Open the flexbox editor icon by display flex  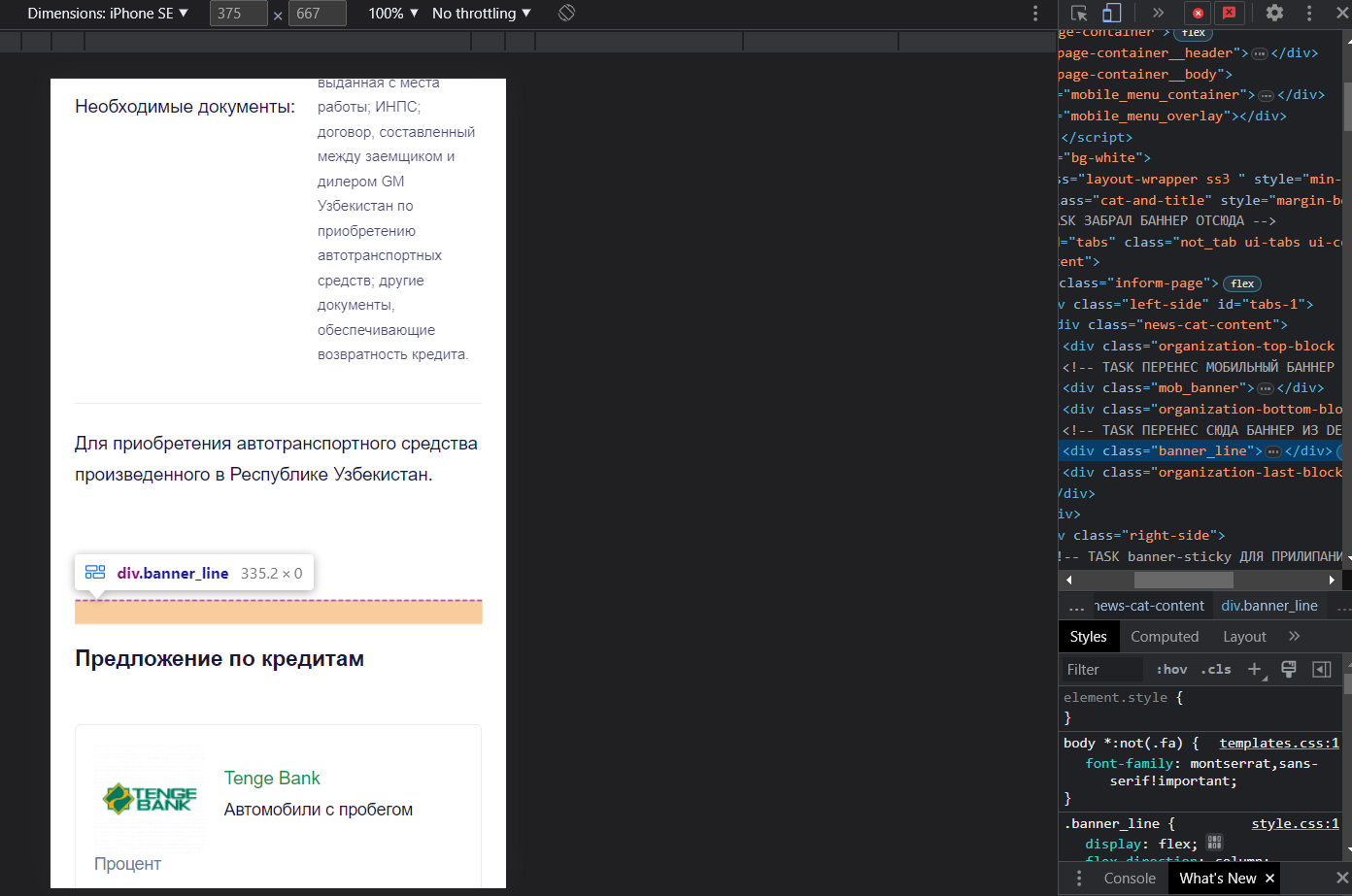pyautogui.click(x=1214, y=843)
